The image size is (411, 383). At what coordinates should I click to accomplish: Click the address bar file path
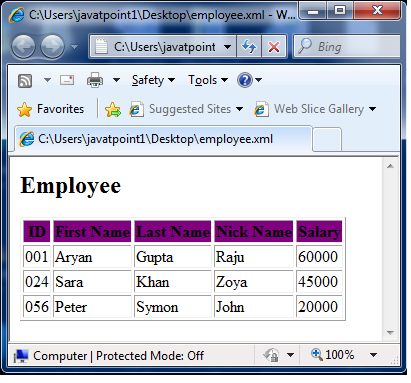point(165,47)
